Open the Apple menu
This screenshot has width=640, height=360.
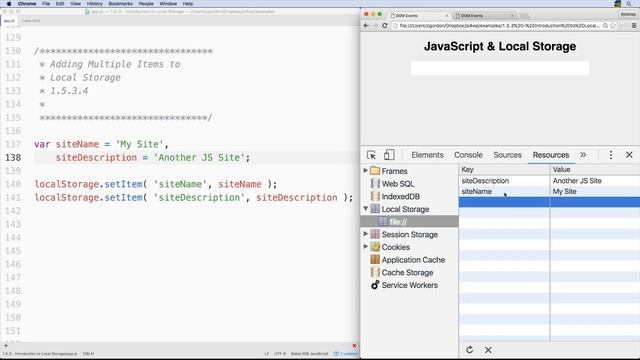(x=9, y=4)
